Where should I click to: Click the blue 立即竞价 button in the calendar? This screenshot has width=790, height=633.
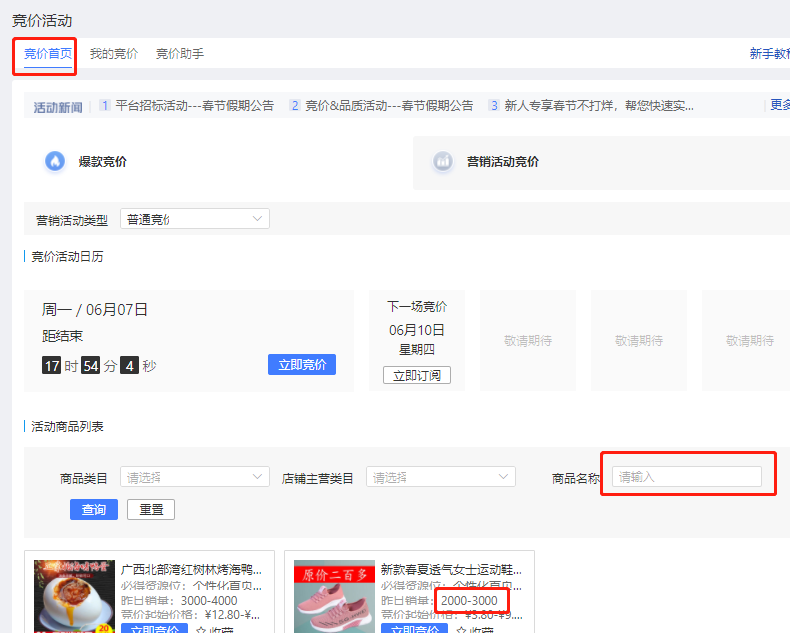pyautogui.click(x=301, y=365)
